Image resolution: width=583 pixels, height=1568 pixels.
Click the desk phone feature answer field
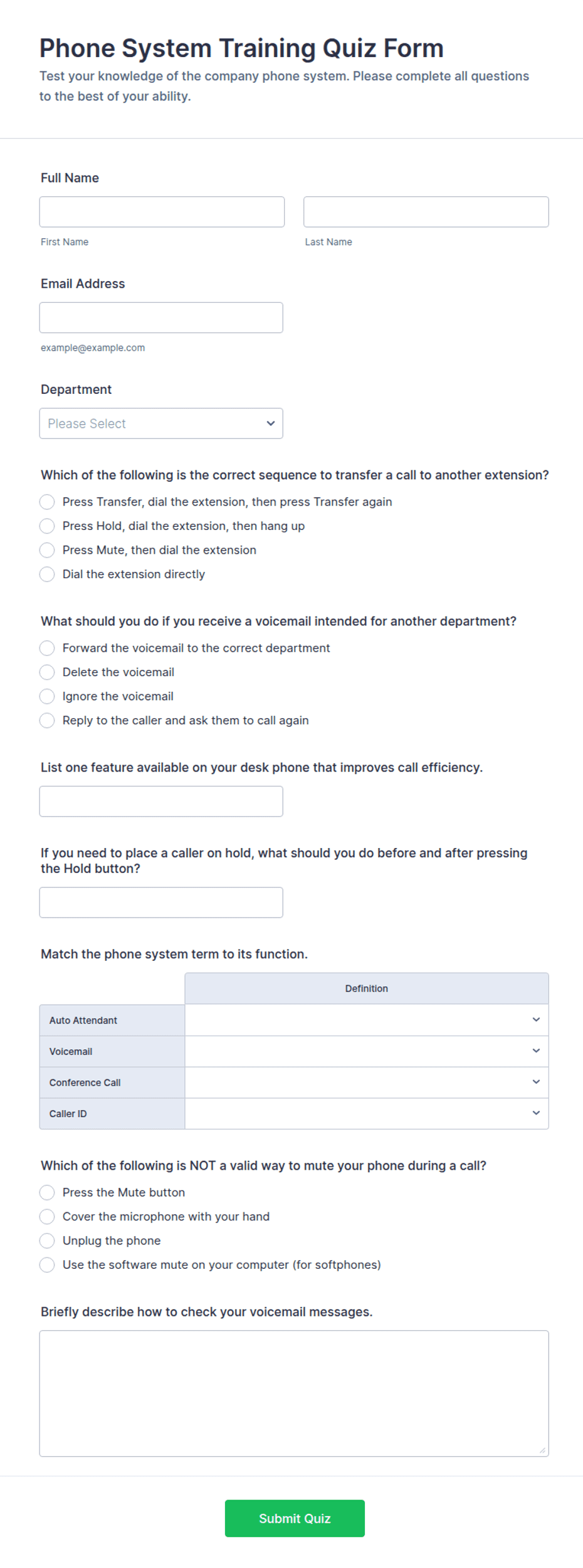[x=161, y=802]
